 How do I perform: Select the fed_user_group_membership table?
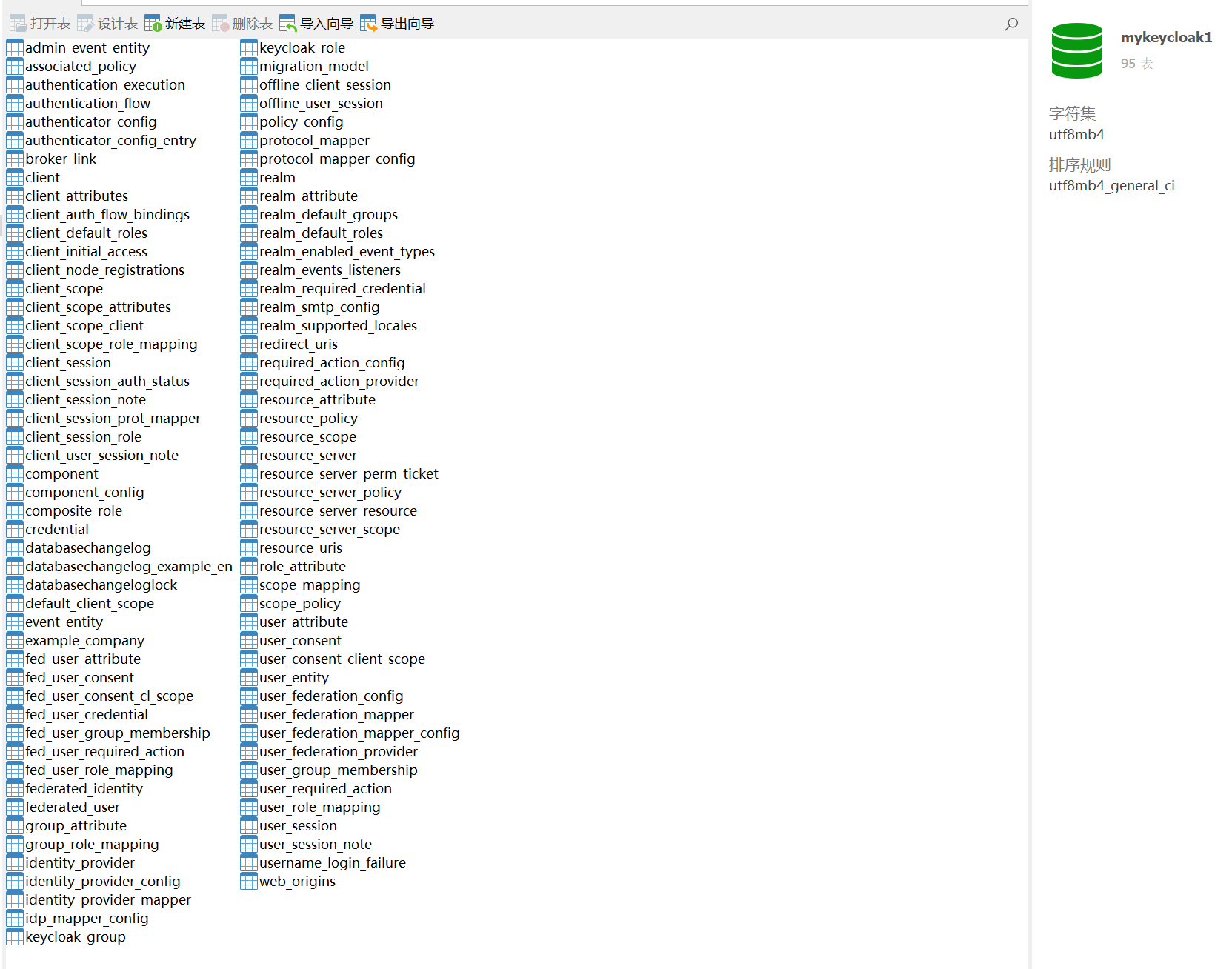118,733
